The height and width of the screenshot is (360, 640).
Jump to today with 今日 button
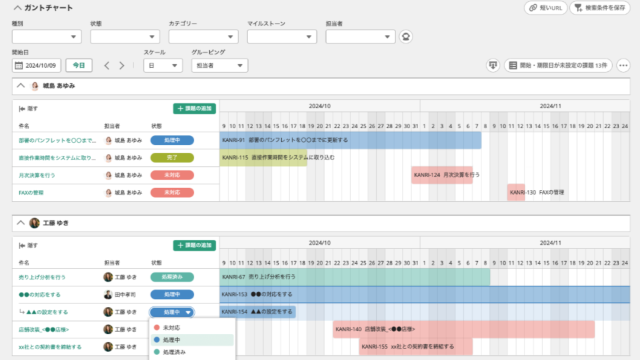(x=79, y=65)
